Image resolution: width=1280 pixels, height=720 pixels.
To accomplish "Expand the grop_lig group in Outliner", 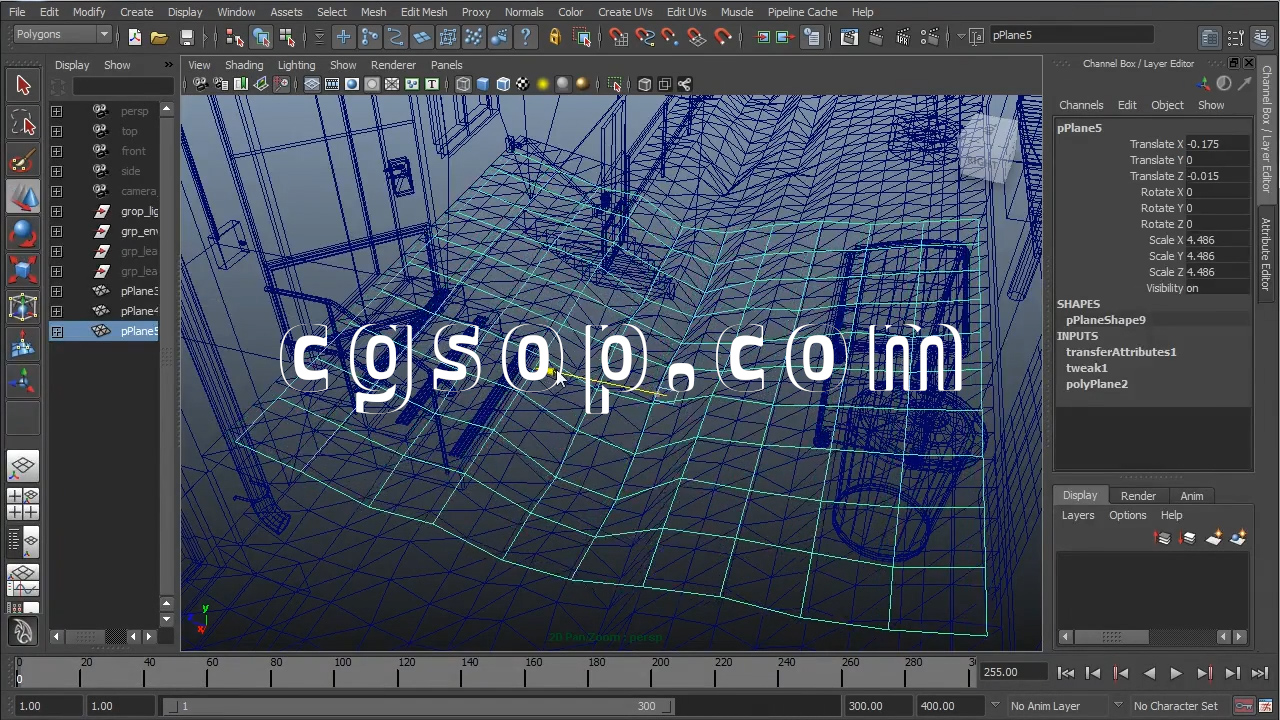I will coord(56,211).
